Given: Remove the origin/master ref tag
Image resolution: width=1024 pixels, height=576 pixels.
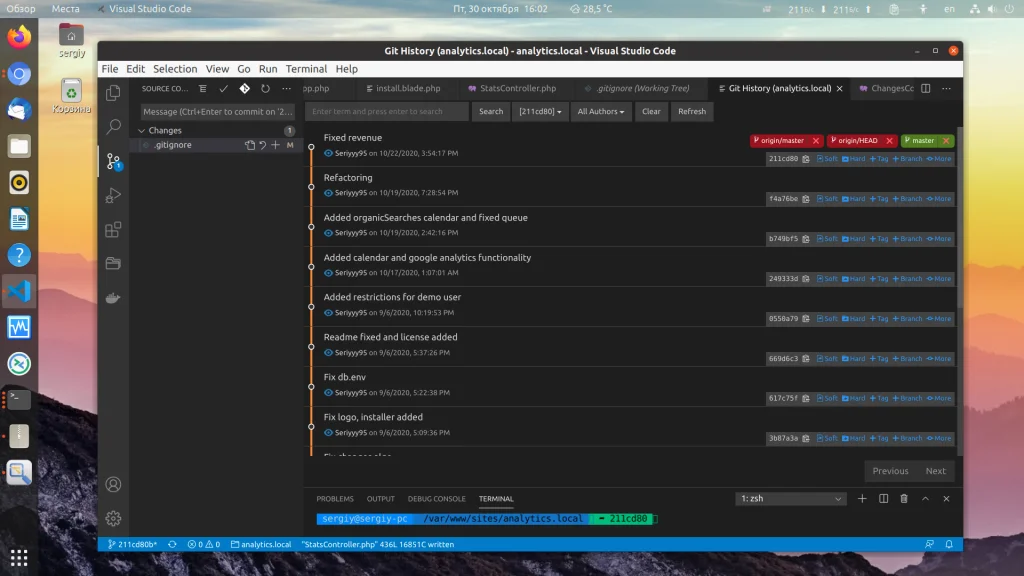Looking at the screenshot, I should [x=816, y=140].
